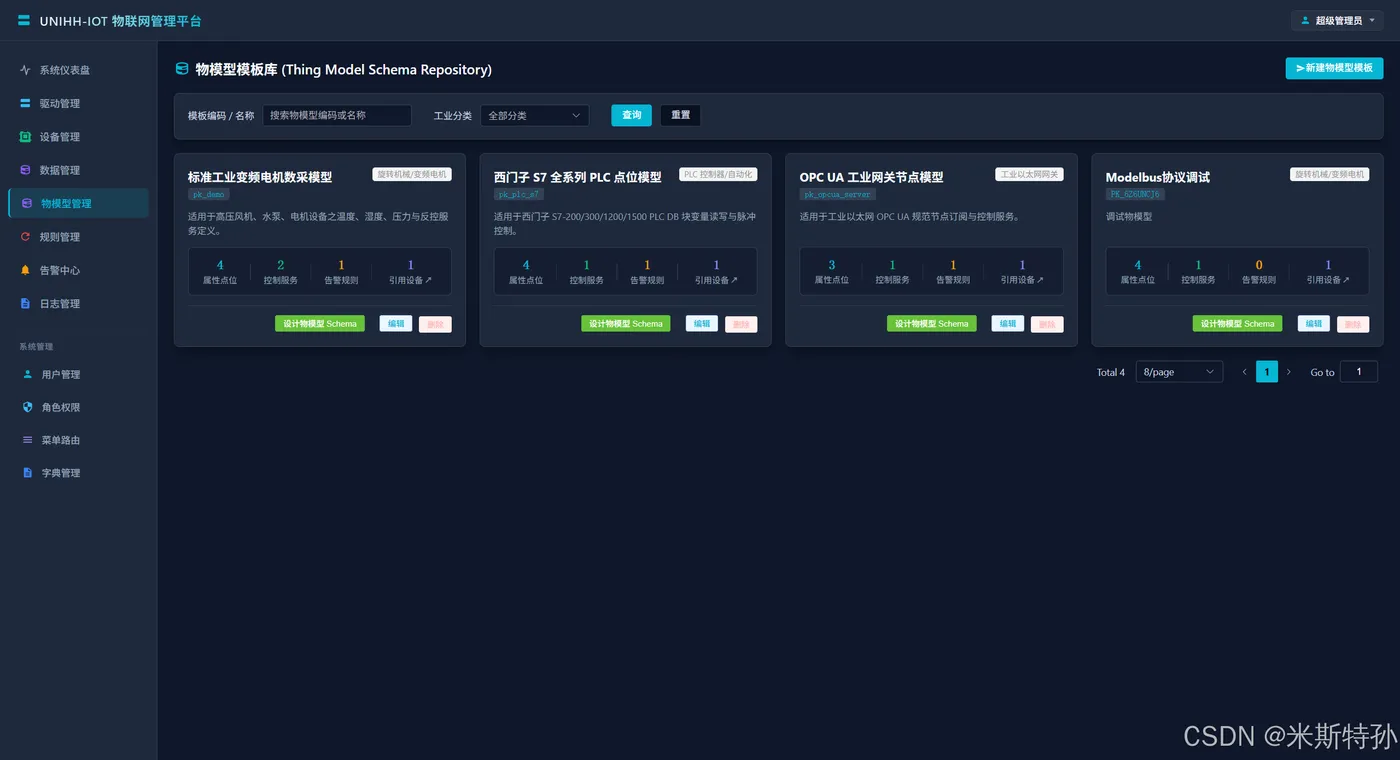1400x760 pixels.
Task: Open 驱动管理 via its sidebar icon
Action: click(25, 103)
